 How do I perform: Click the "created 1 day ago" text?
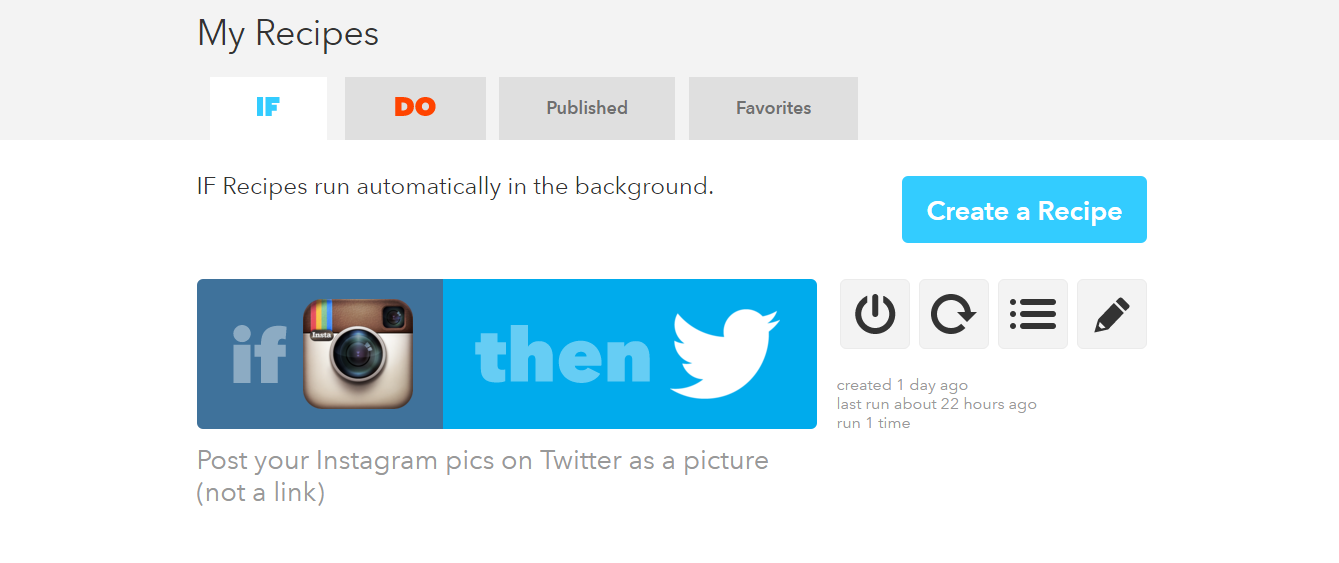point(902,385)
